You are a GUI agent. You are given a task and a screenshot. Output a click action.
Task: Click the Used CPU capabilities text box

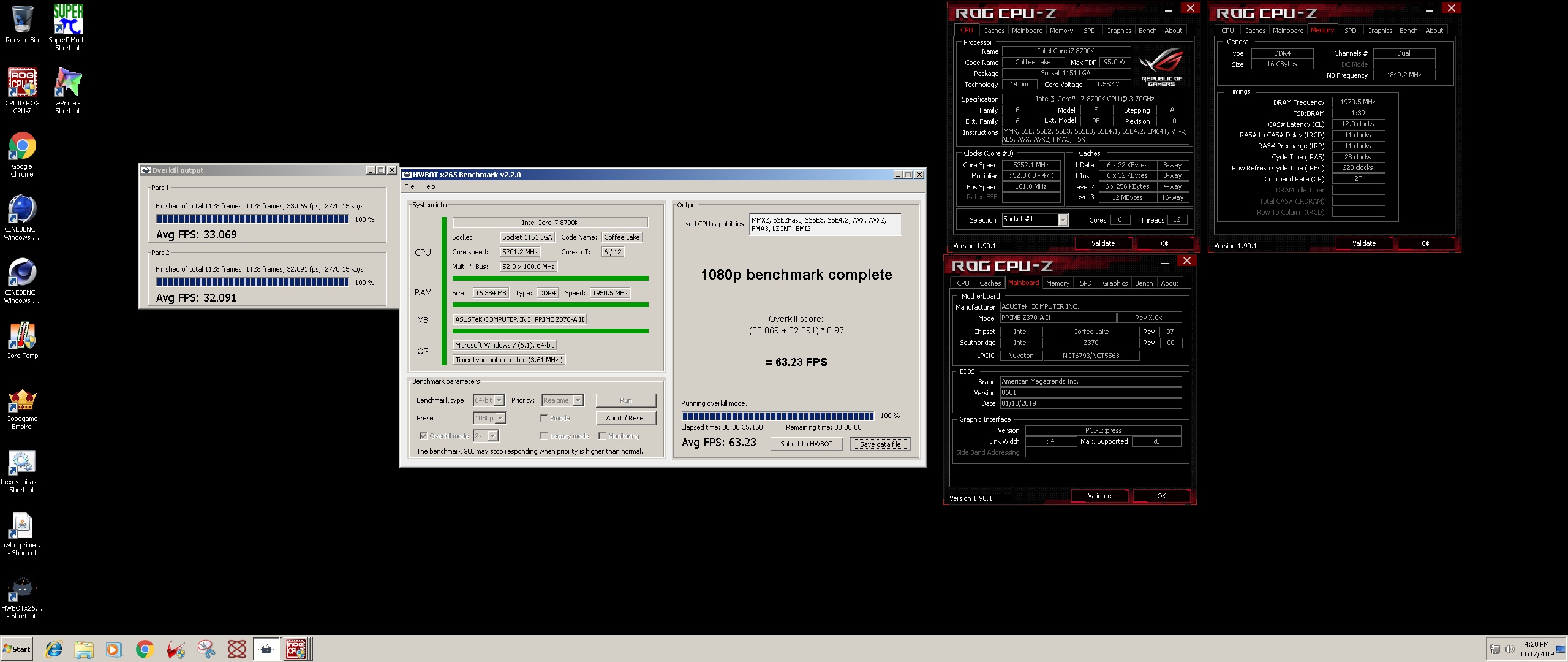coord(825,224)
